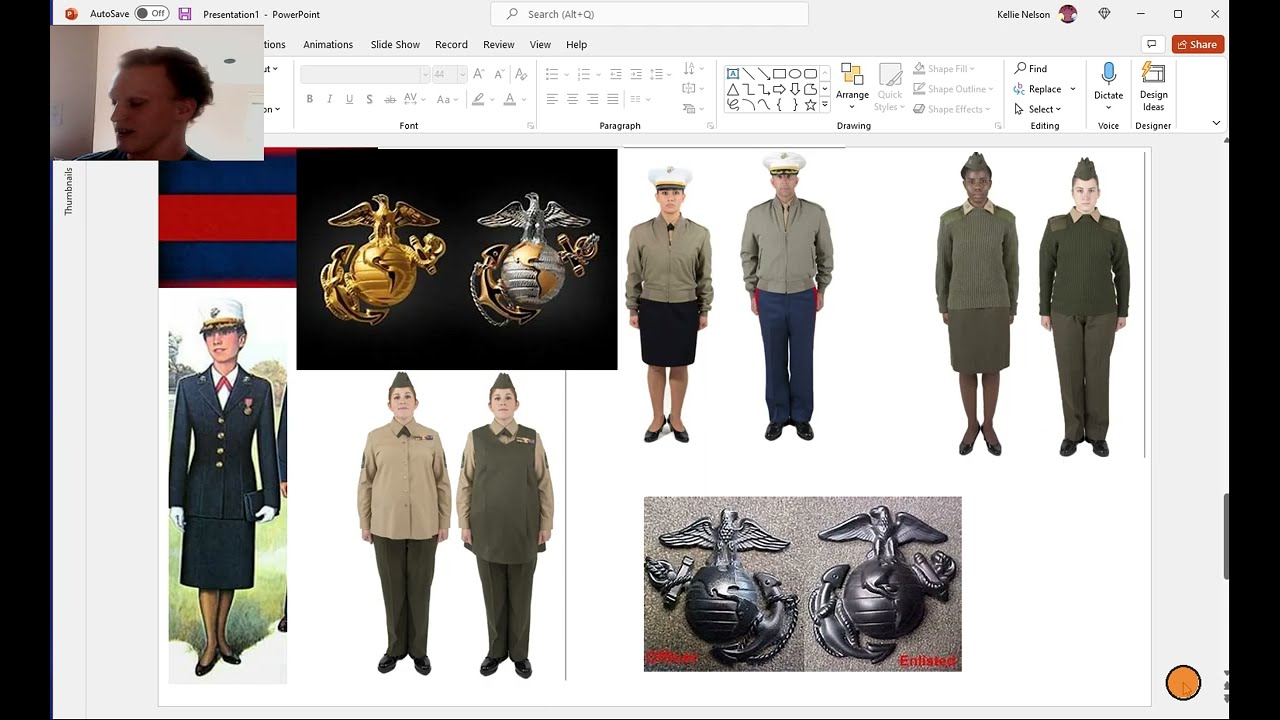This screenshot has width=1280, height=720.
Task: Select the Triangle shape
Action: tap(733, 89)
